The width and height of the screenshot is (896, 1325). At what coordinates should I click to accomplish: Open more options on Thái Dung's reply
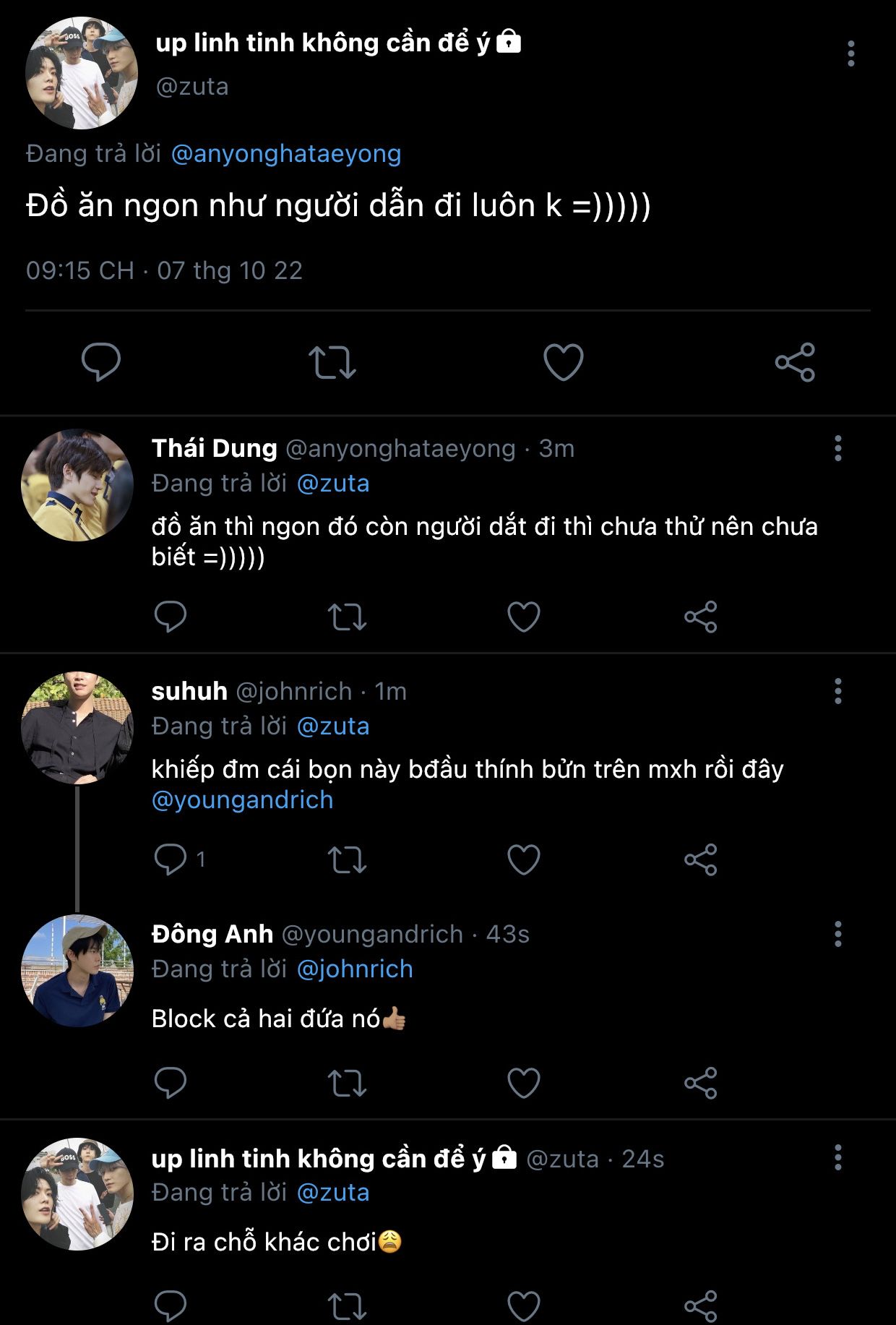coord(838,448)
